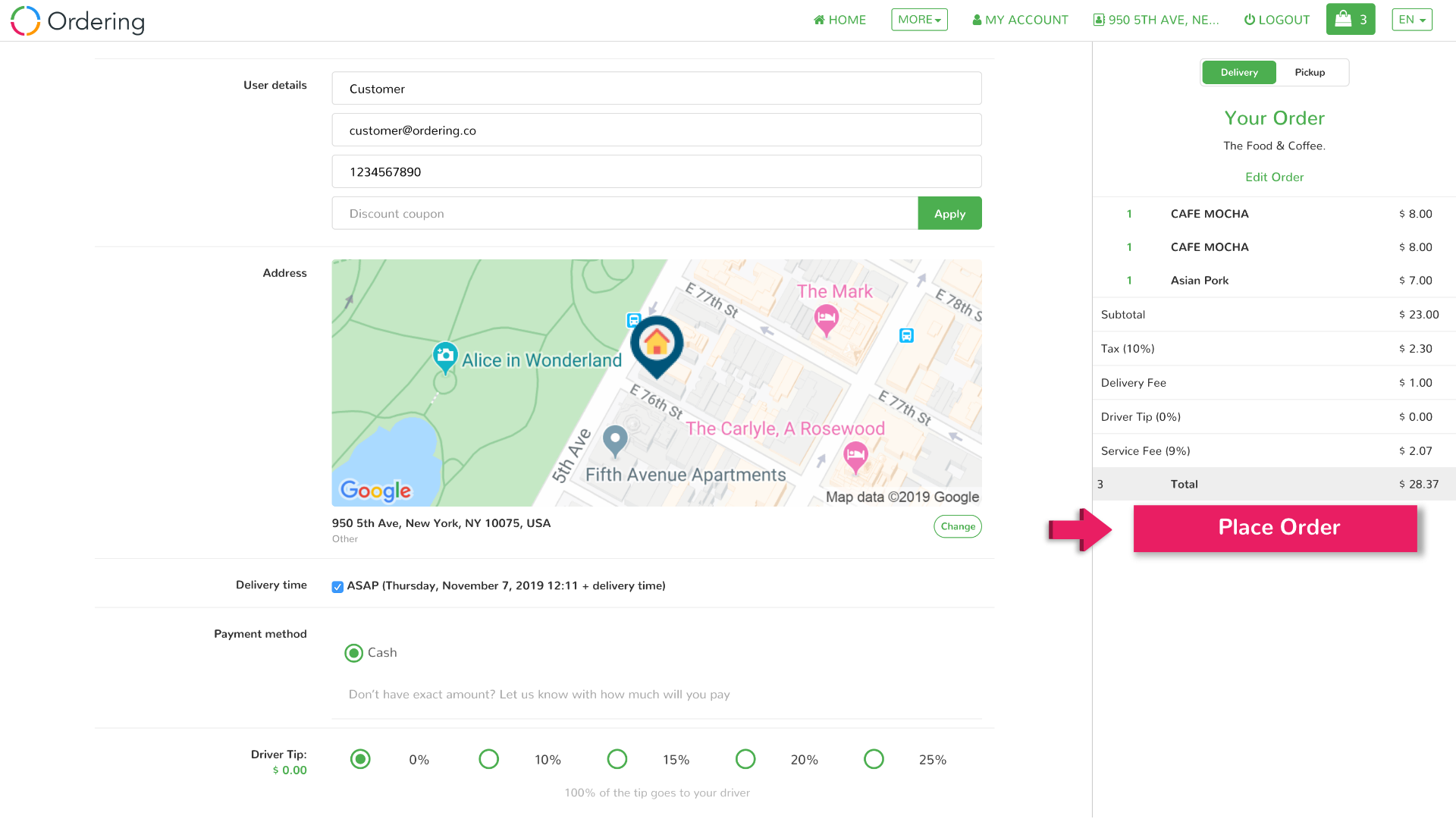Focus the Discount coupon field
The image size is (1456, 819).
click(625, 213)
